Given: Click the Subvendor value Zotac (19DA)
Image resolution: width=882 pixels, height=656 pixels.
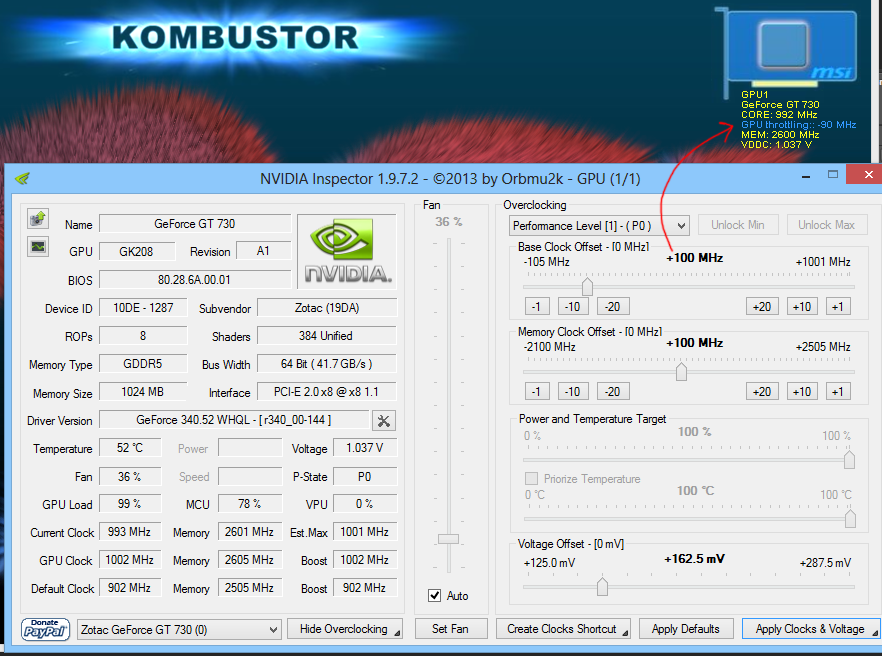Looking at the screenshot, I should [x=327, y=308].
